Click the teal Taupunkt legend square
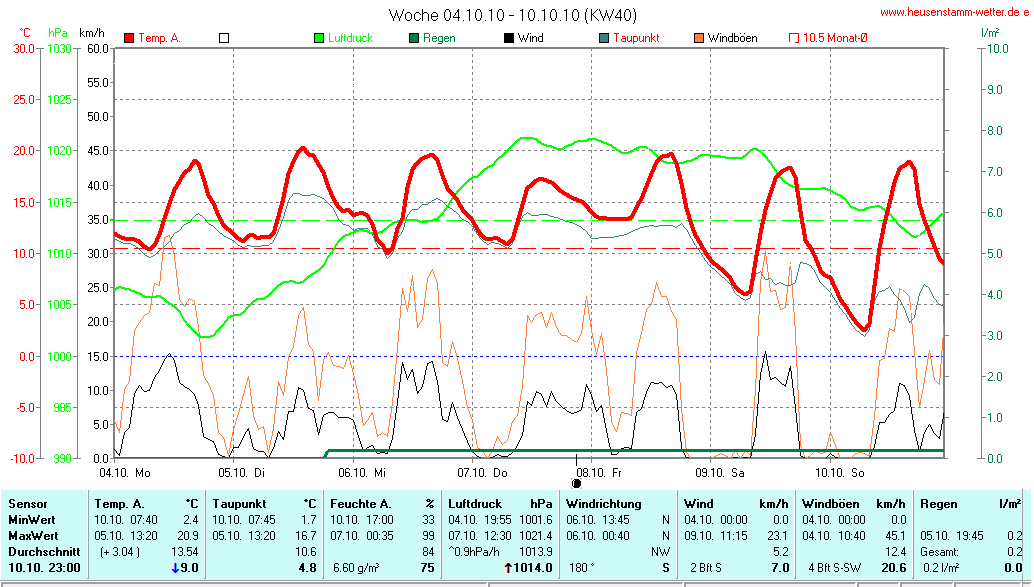The width and height of the screenshot is (1034, 587). tap(604, 38)
